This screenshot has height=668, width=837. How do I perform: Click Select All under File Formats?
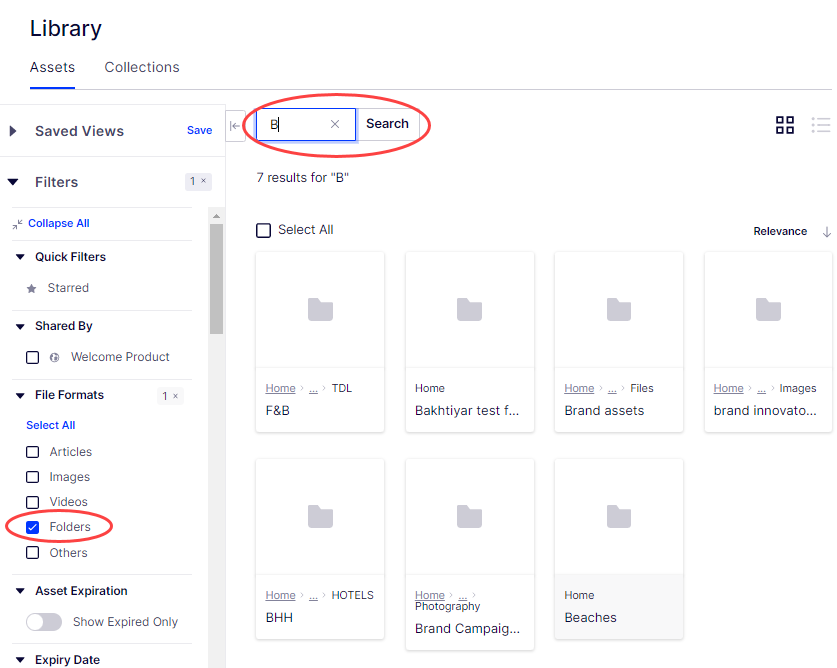pos(51,425)
